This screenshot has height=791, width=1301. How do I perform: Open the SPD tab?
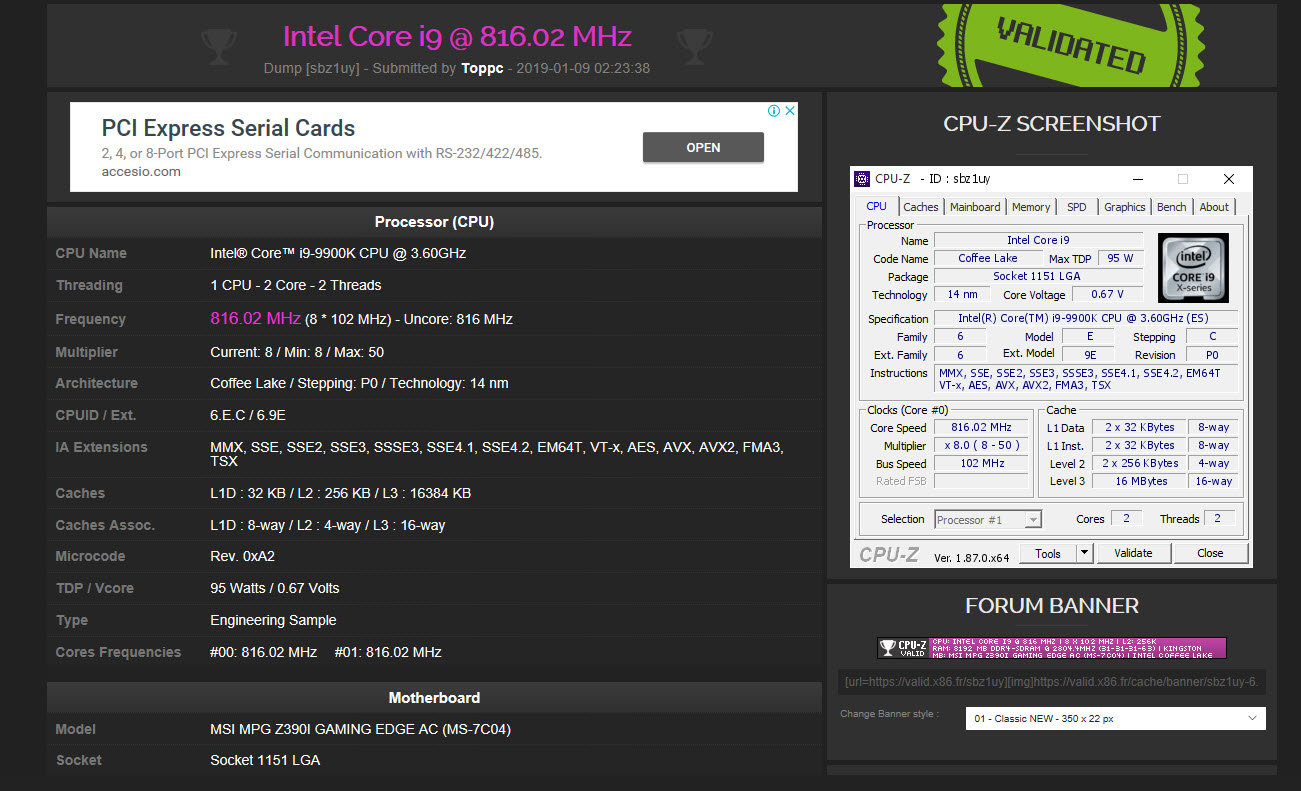[x=1077, y=207]
